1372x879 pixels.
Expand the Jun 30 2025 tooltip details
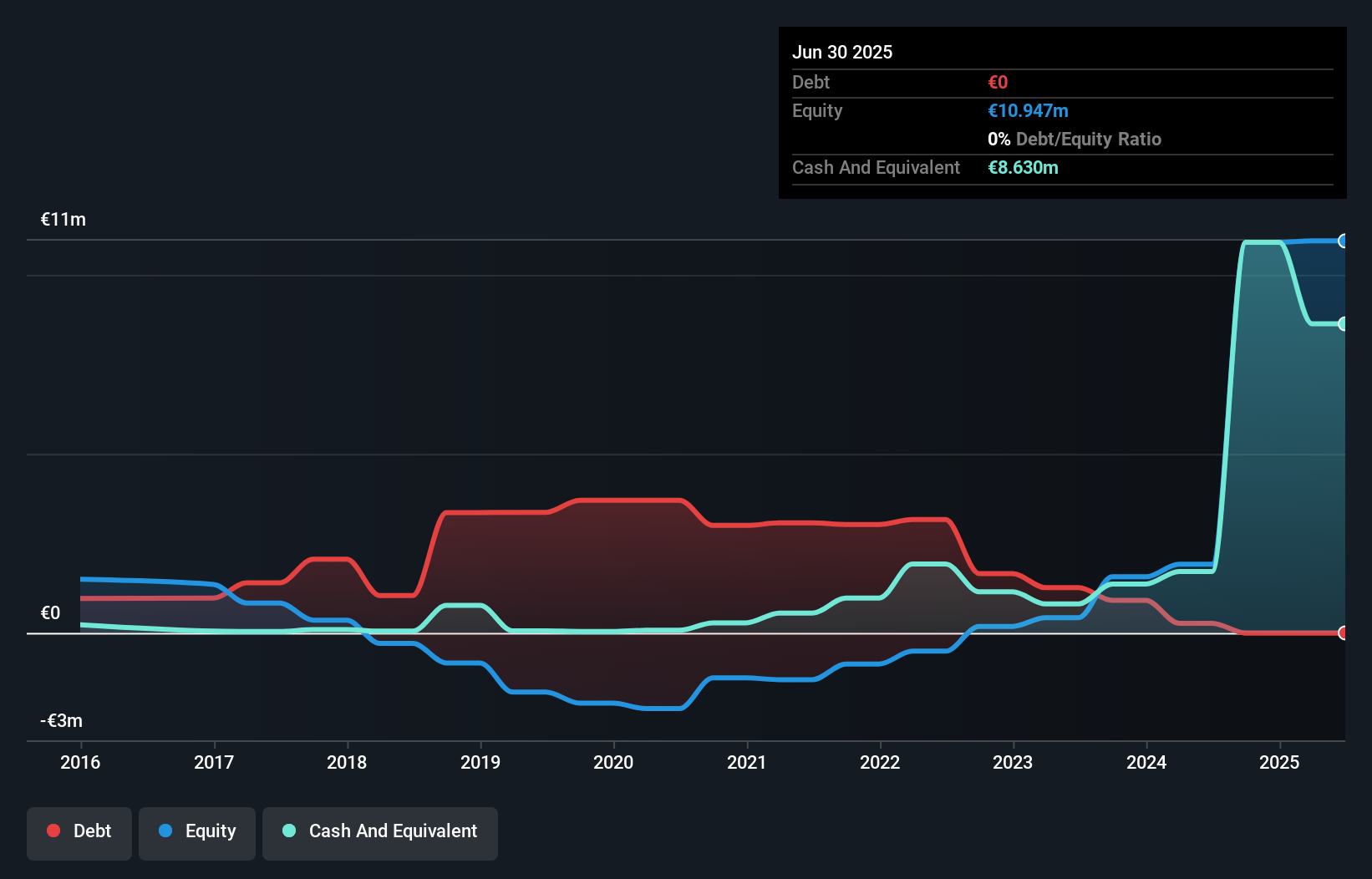(x=842, y=52)
